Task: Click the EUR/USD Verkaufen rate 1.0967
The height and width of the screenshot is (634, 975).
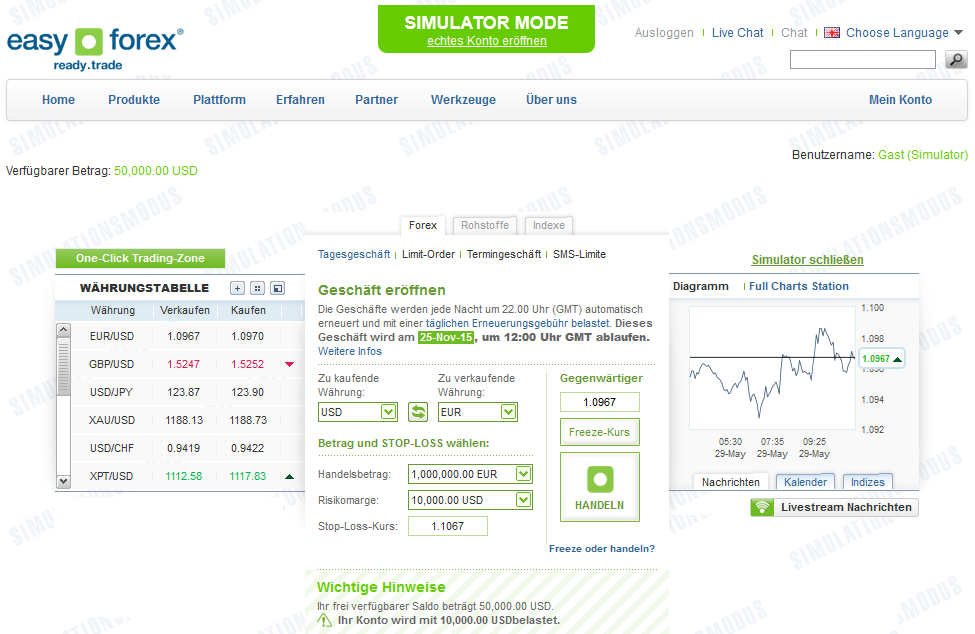Action: (183, 336)
